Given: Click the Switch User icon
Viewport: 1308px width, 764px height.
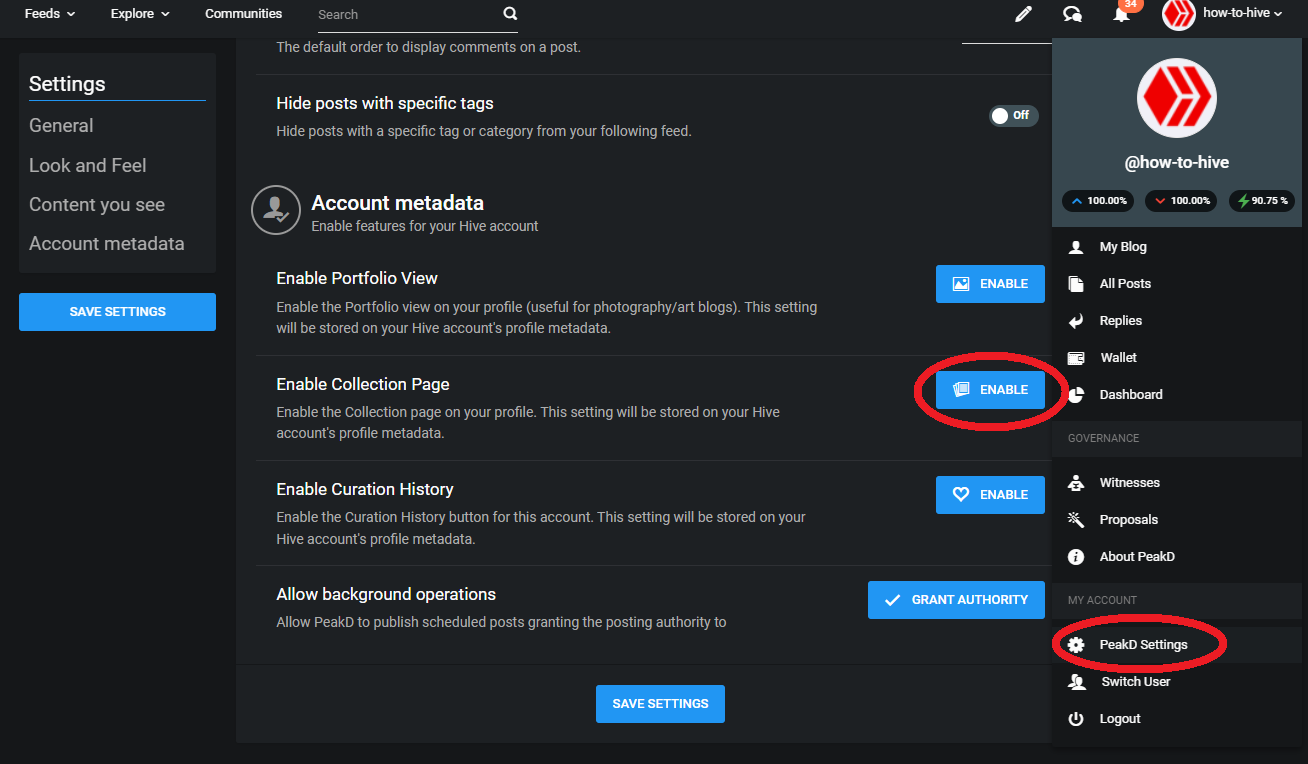Looking at the screenshot, I should (x=1077, y=682).
